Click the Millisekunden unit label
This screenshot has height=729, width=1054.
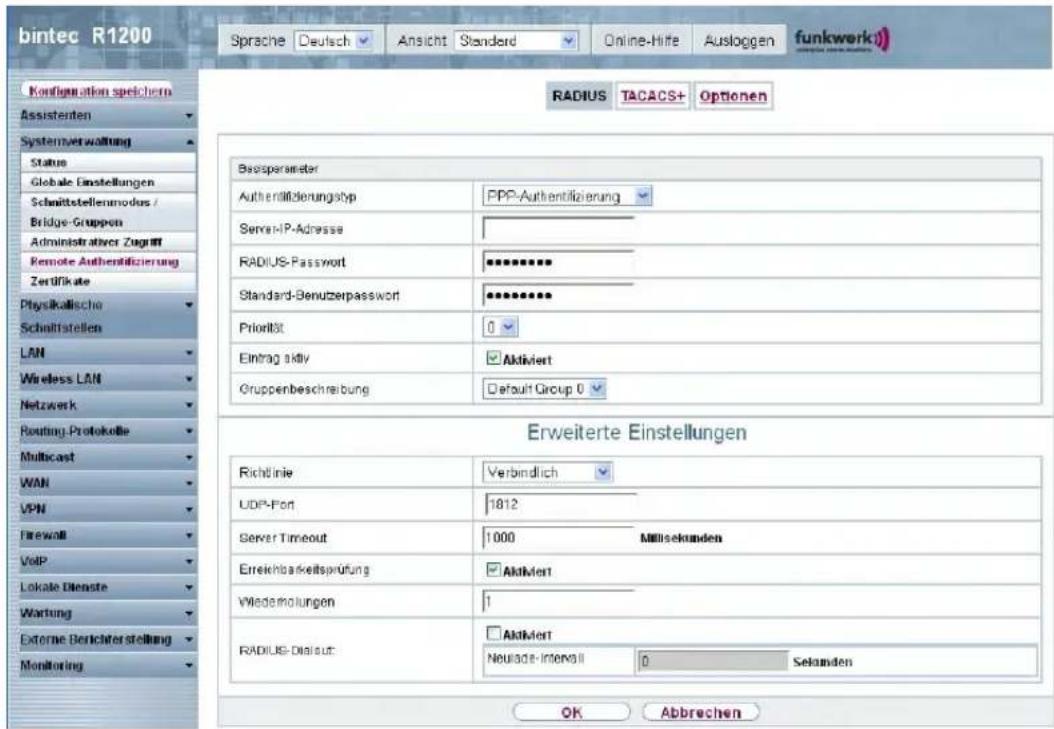click(682, 538)
